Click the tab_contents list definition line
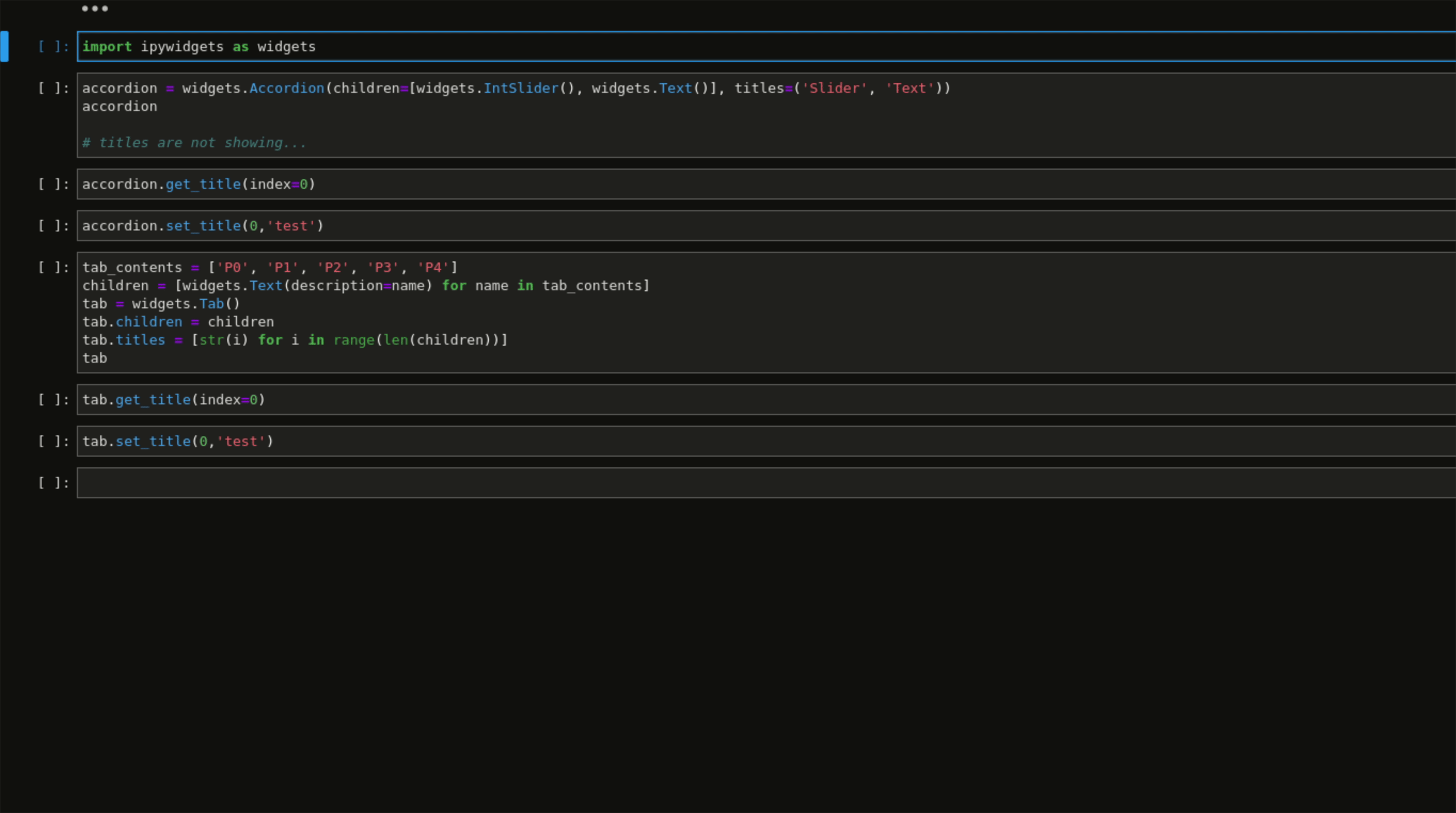The height and width of the screenshot is (813, 1456). (x=270, y=267)
